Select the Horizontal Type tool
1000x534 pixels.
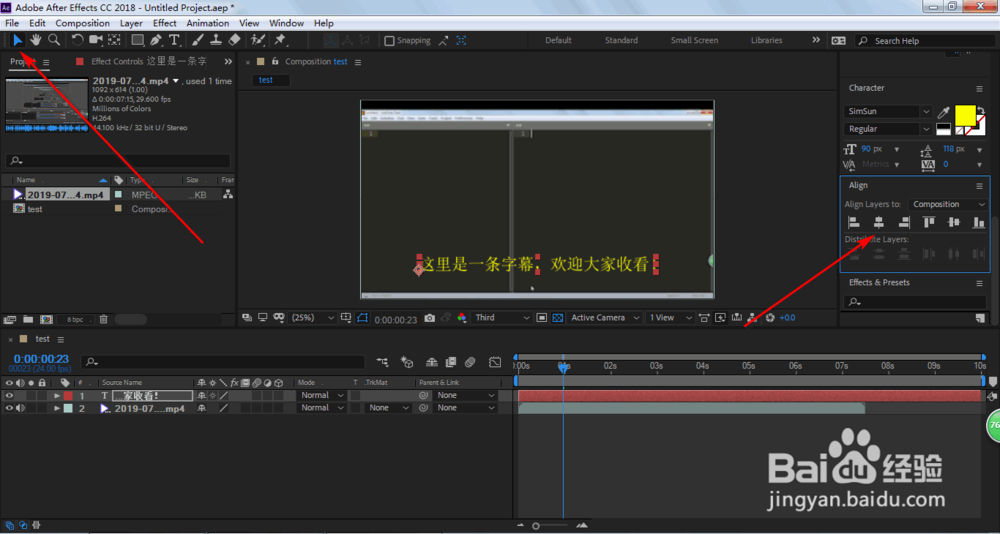click(x=174, y=40)
